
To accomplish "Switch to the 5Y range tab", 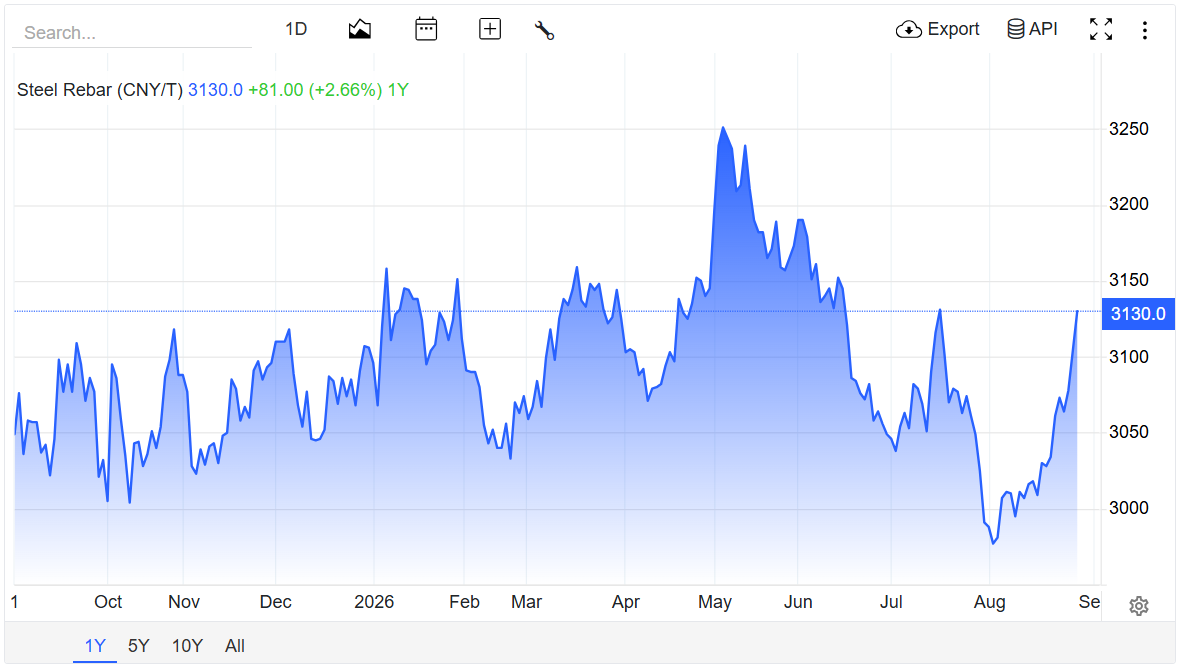I will point(138,645).
